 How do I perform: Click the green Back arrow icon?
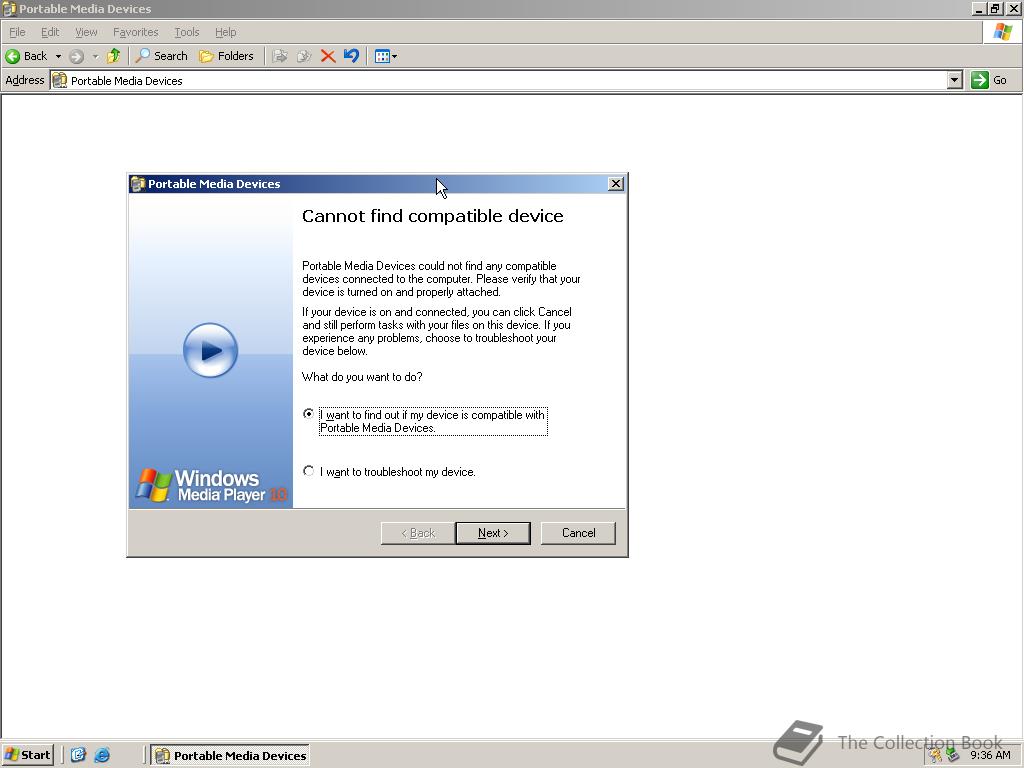(x=12, y=56)
